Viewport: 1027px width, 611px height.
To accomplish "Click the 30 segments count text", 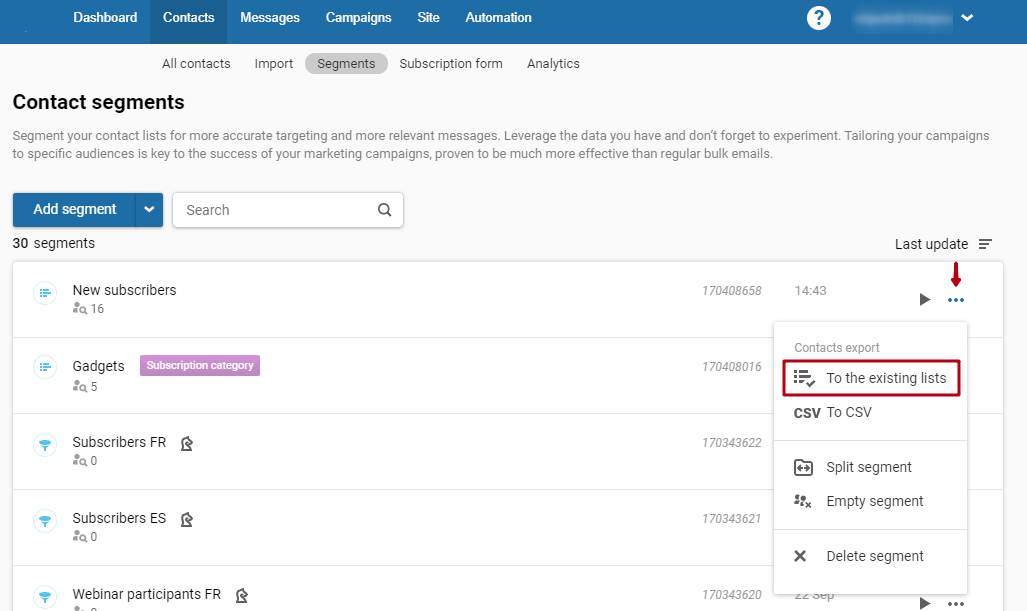I will tap(54, 244).
